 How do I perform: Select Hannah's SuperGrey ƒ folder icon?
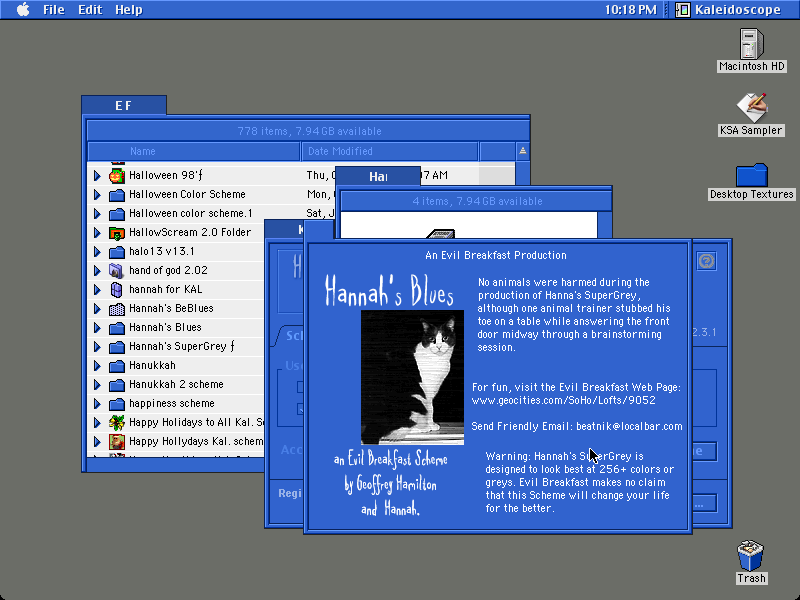(117, 347)
